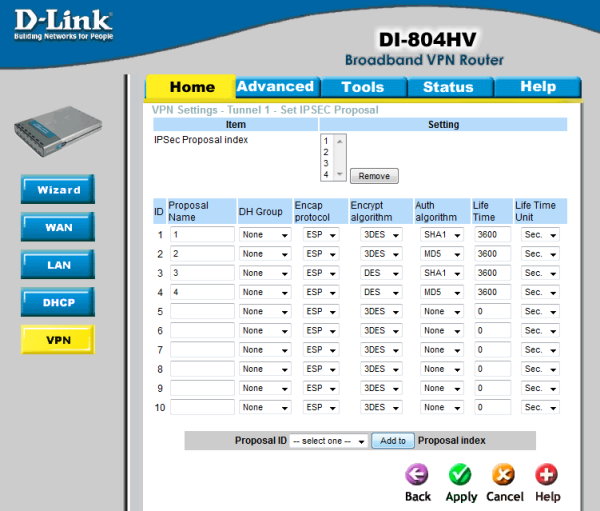Open DH Group dropdown for proposal 1
The height and width of the screenshot is (511, 600).
click(265, 235)
